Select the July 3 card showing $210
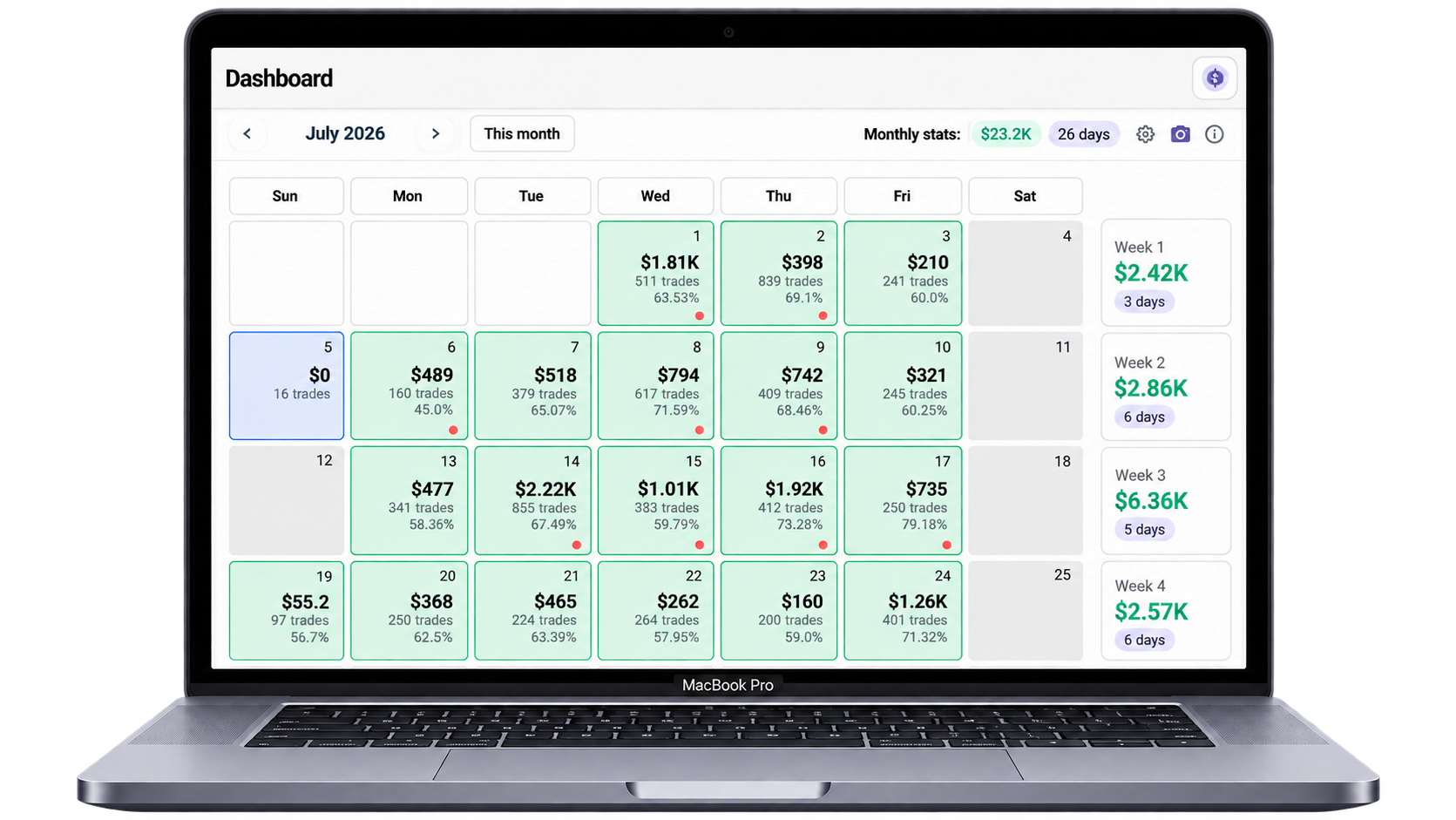Image resolution: width=1456 pixels, height=820 pixels. 903,273
